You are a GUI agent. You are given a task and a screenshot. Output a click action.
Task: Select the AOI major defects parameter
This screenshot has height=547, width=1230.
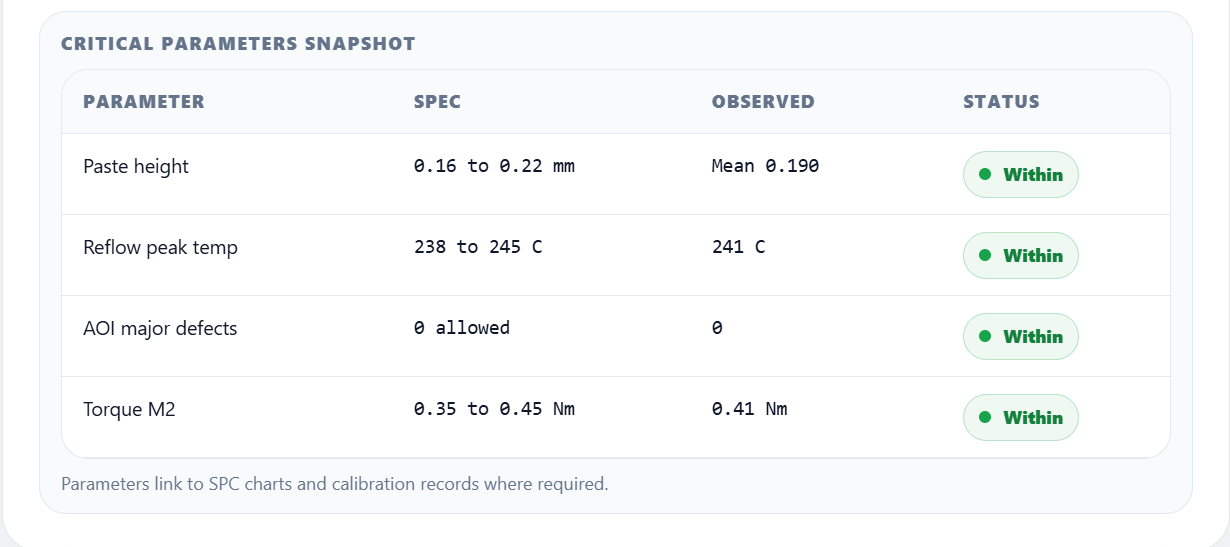[160, 329]
